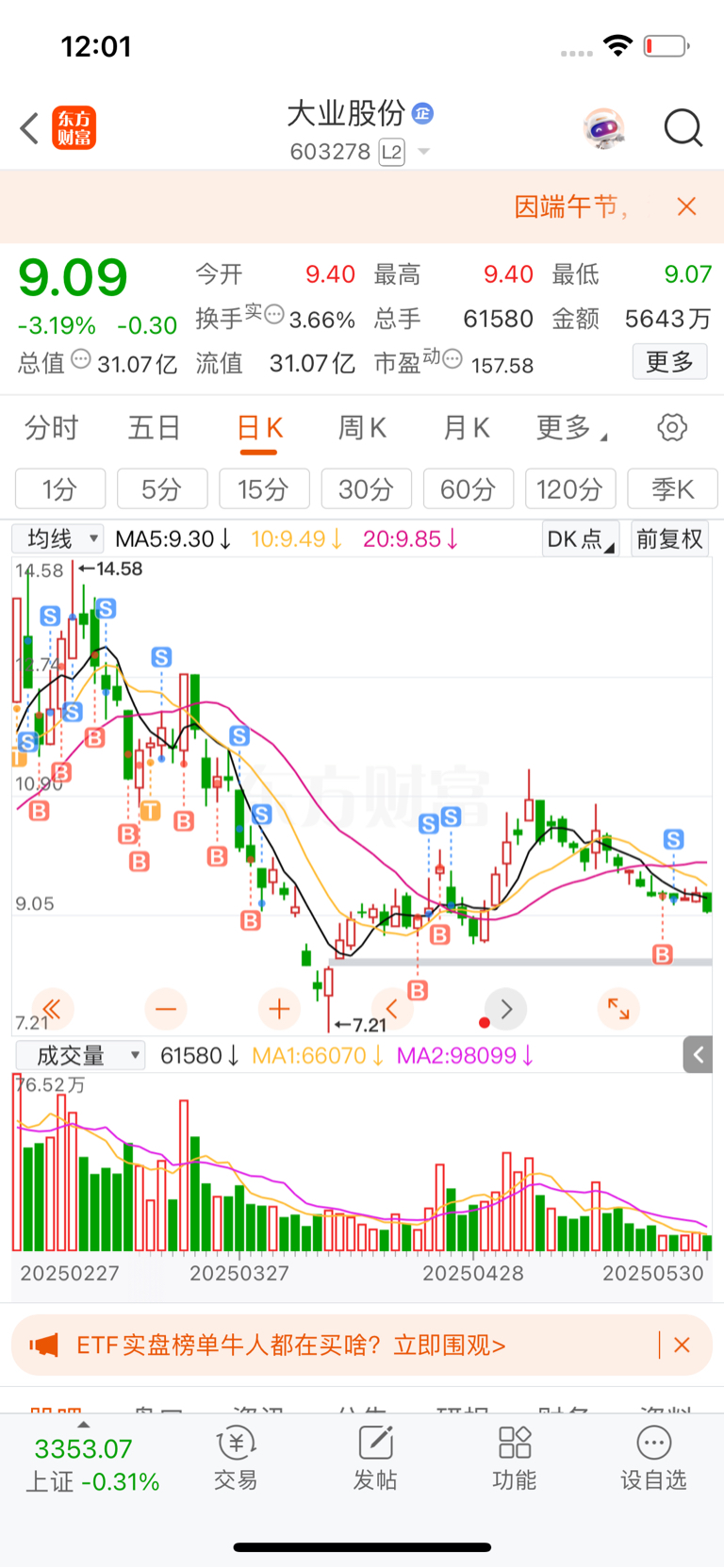Open the 上证 index quote 3353.07
This screenshot has height=1568, width=724.
(91, 1465)
